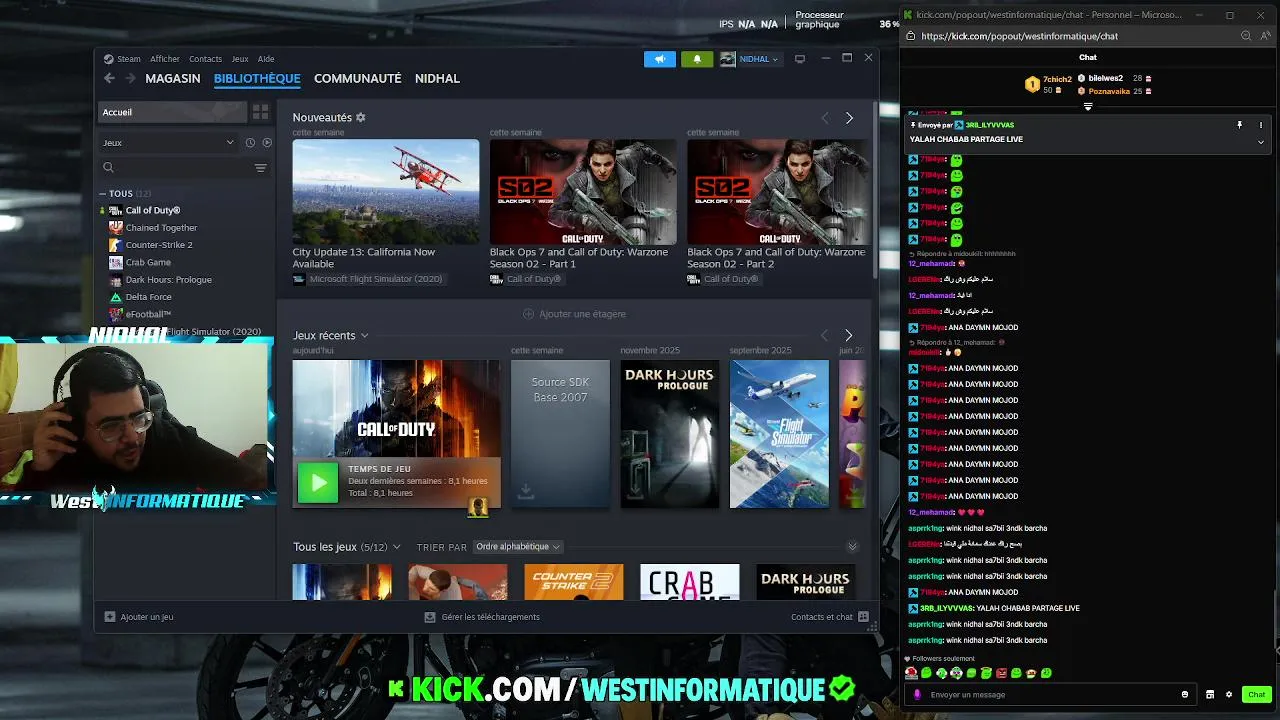Open the pinned message three-dot menu
The image size is (1280, 720).
pos(1261,125)
